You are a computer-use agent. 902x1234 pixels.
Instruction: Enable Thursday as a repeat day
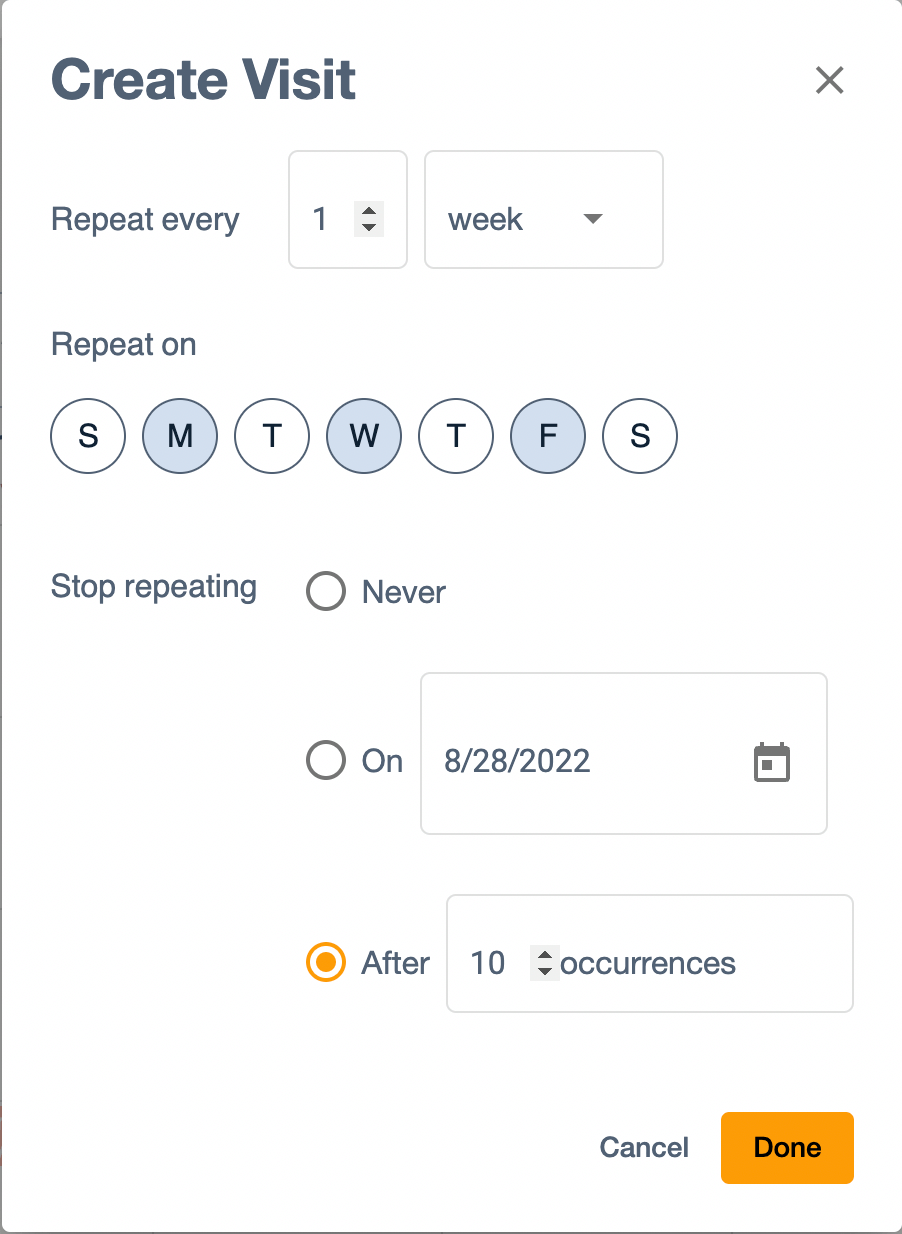pos(456,435)
